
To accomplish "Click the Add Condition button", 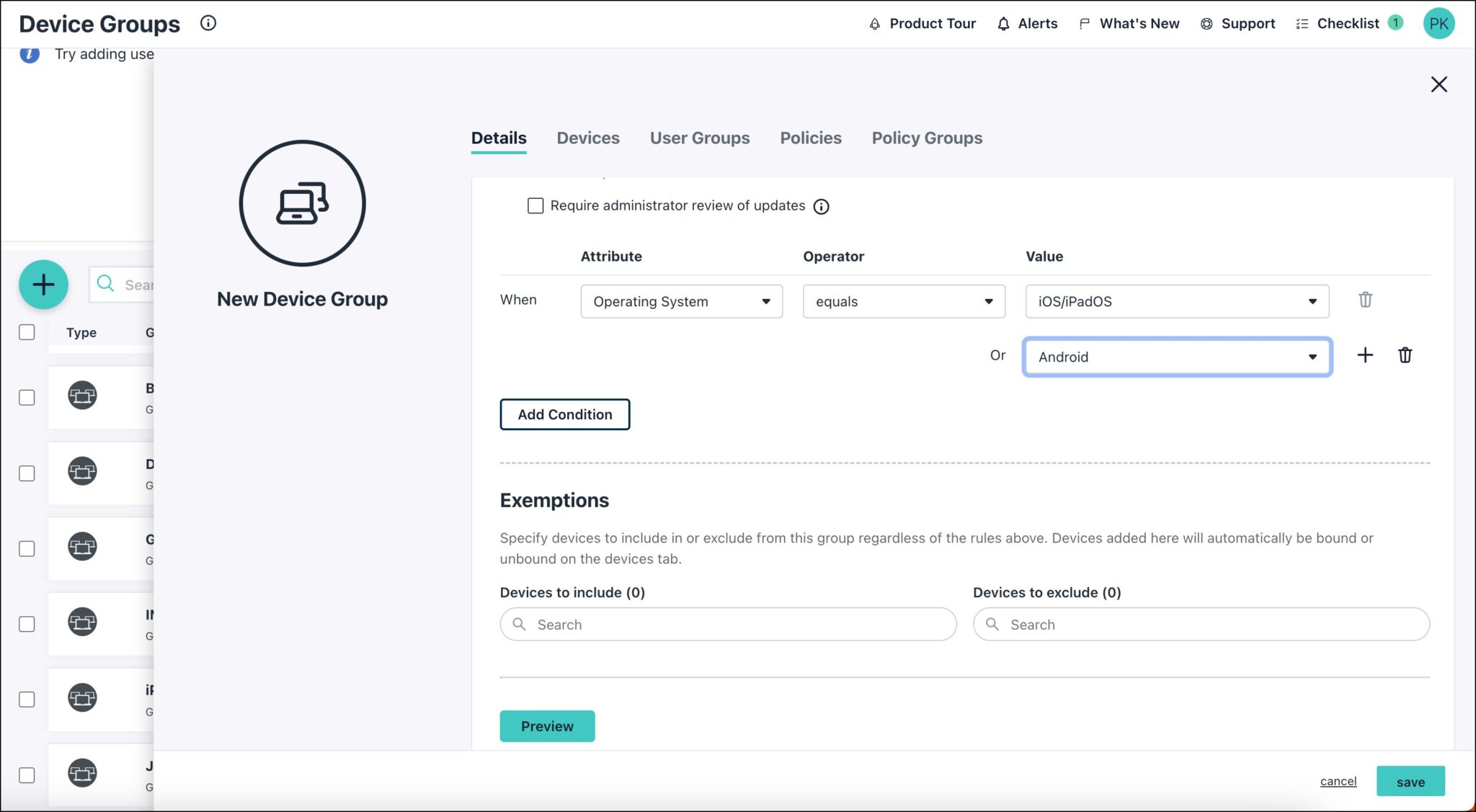I will (564, 414).
